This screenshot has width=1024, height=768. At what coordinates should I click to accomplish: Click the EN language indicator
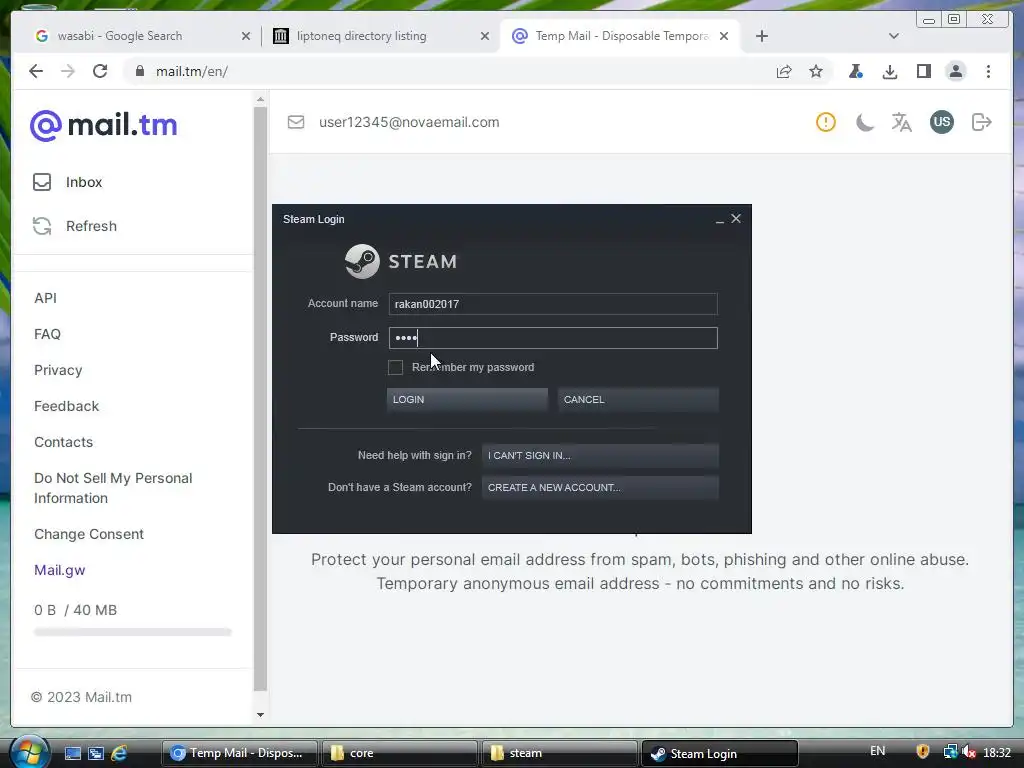tap(877, 751)
